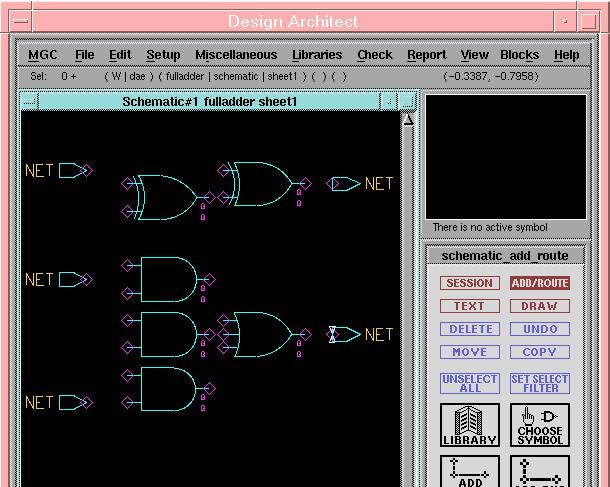The width and height of the screenshot is (610, 487).
Task: Click the topmost AND gate symbol
Action: [x=167, y=279]
